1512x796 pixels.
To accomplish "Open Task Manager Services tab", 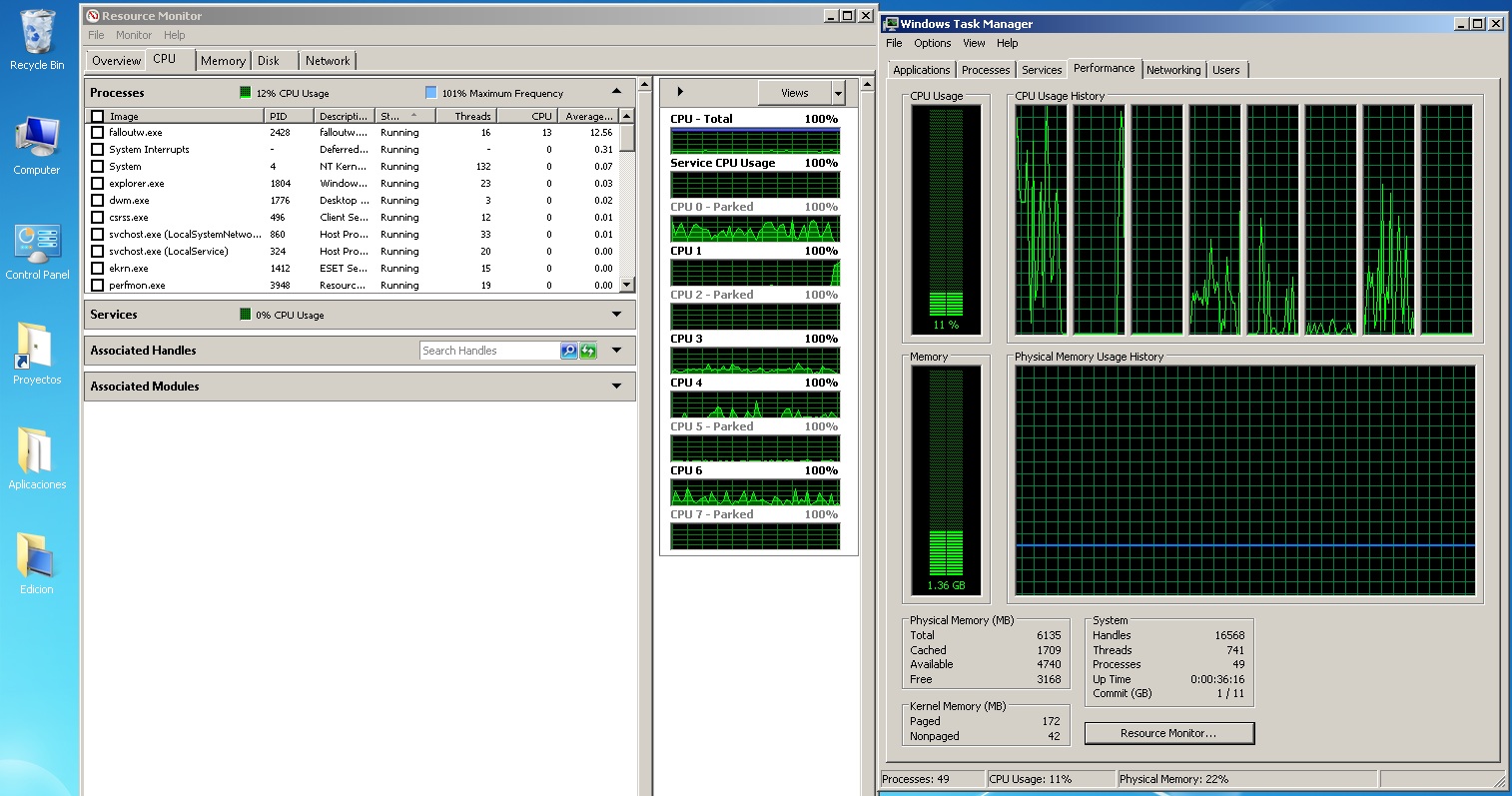I will point(1042,70).
